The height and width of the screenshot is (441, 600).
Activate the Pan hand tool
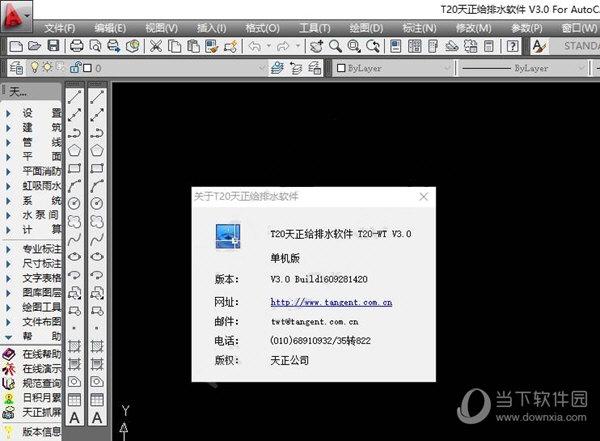point(315,46)
